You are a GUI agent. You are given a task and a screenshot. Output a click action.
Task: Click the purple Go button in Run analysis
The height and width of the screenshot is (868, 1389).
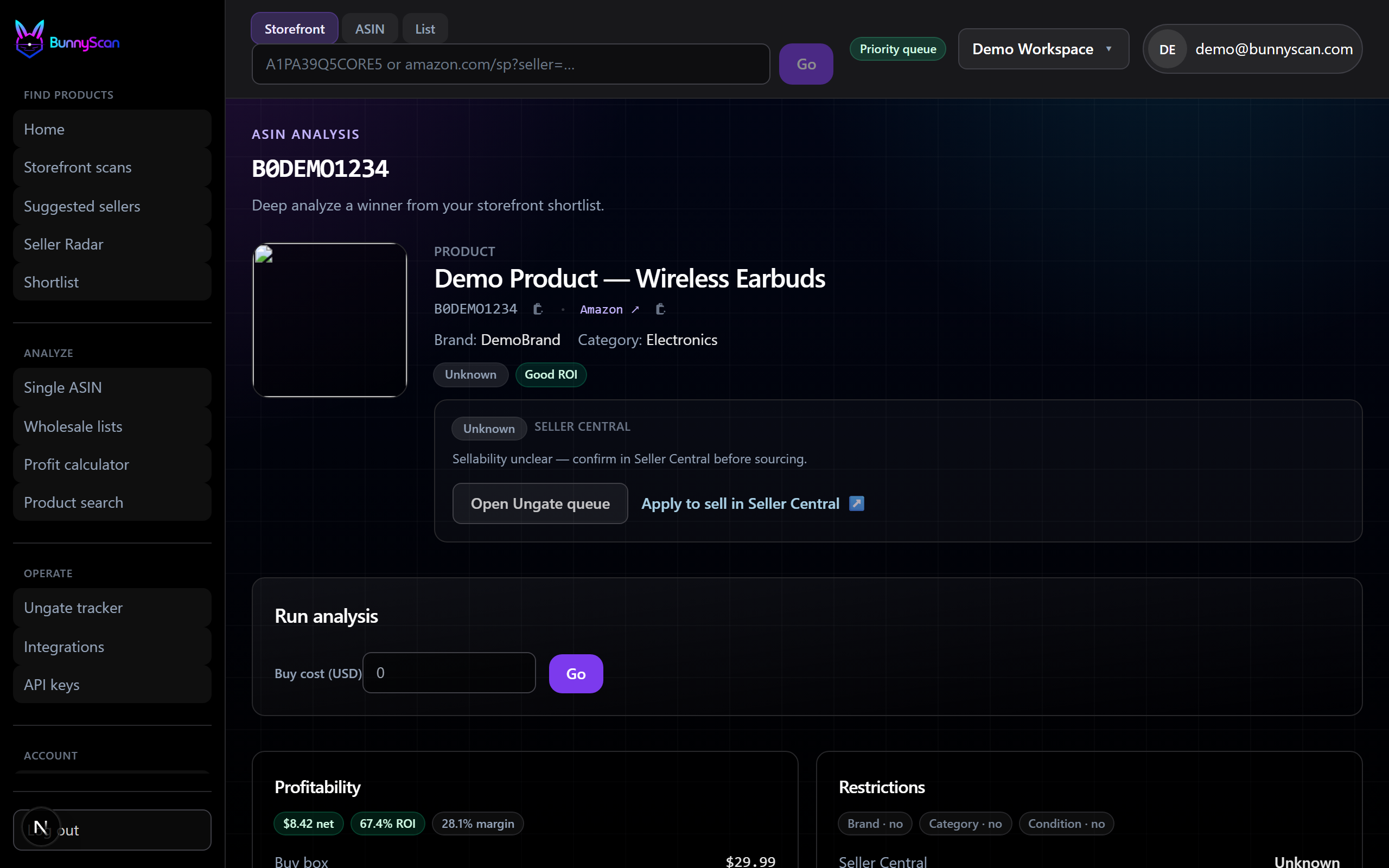pyautogui.click(x=576, y=674)
